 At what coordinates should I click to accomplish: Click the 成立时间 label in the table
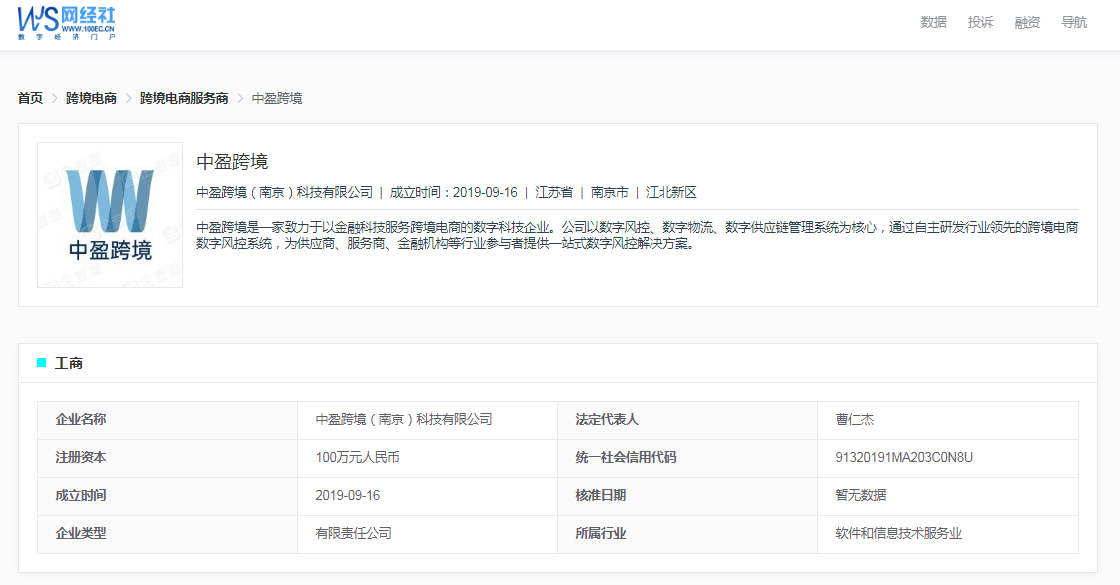coord(81,495)
